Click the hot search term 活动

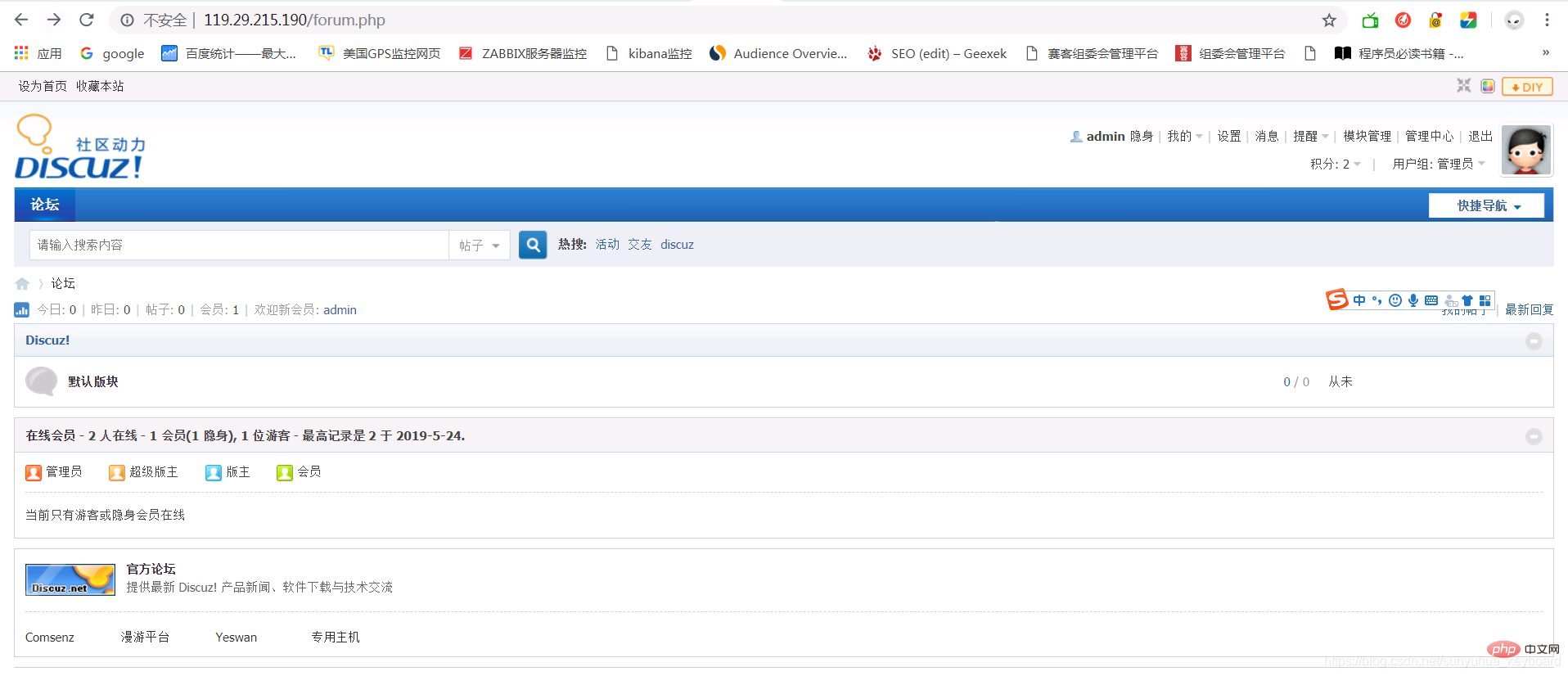607,244
